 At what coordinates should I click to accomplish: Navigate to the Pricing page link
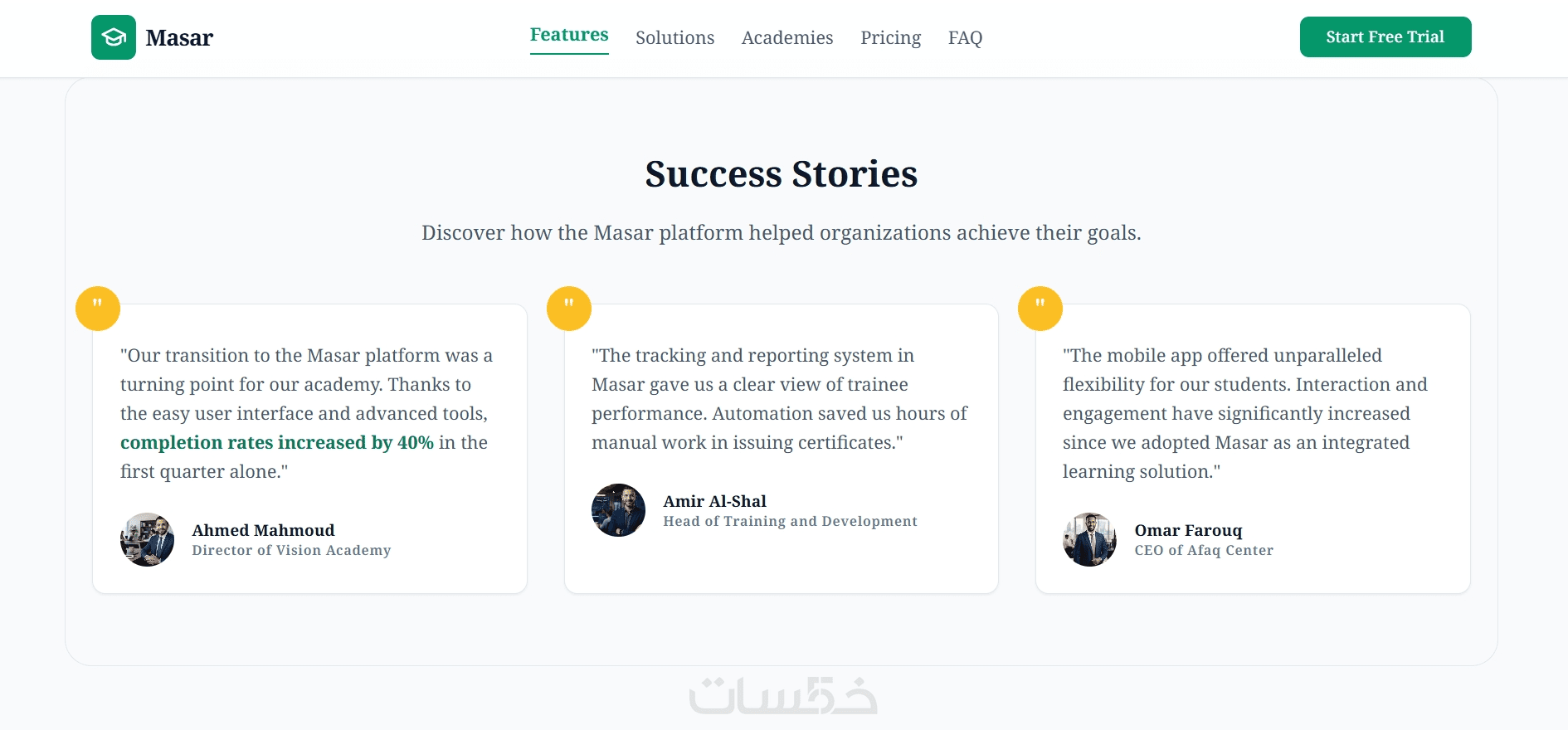click(891, 37)
